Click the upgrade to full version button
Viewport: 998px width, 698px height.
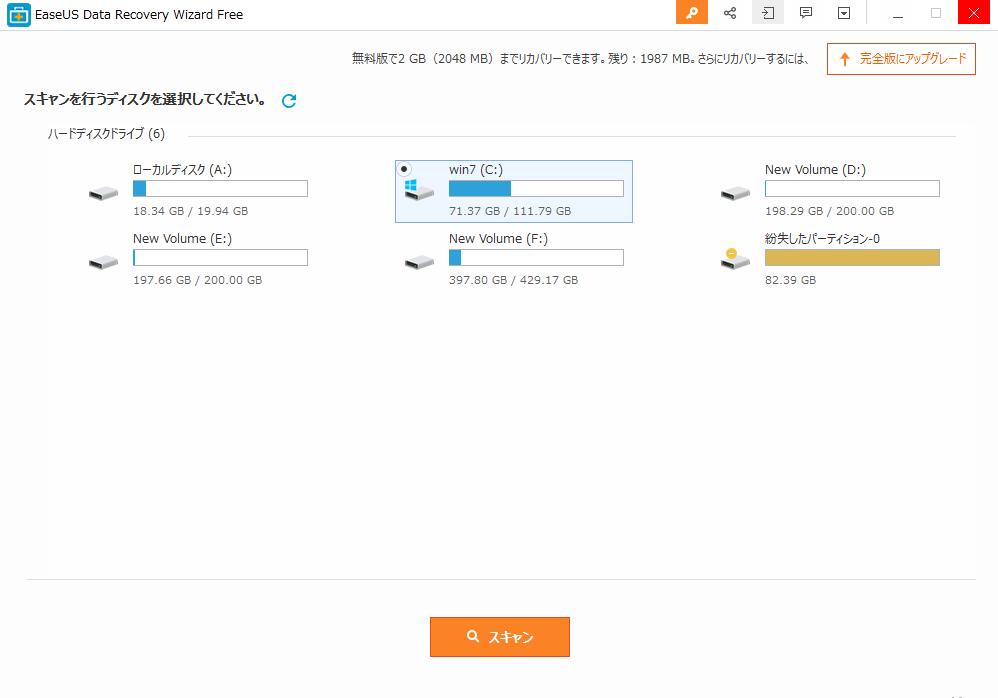[901, 59]
